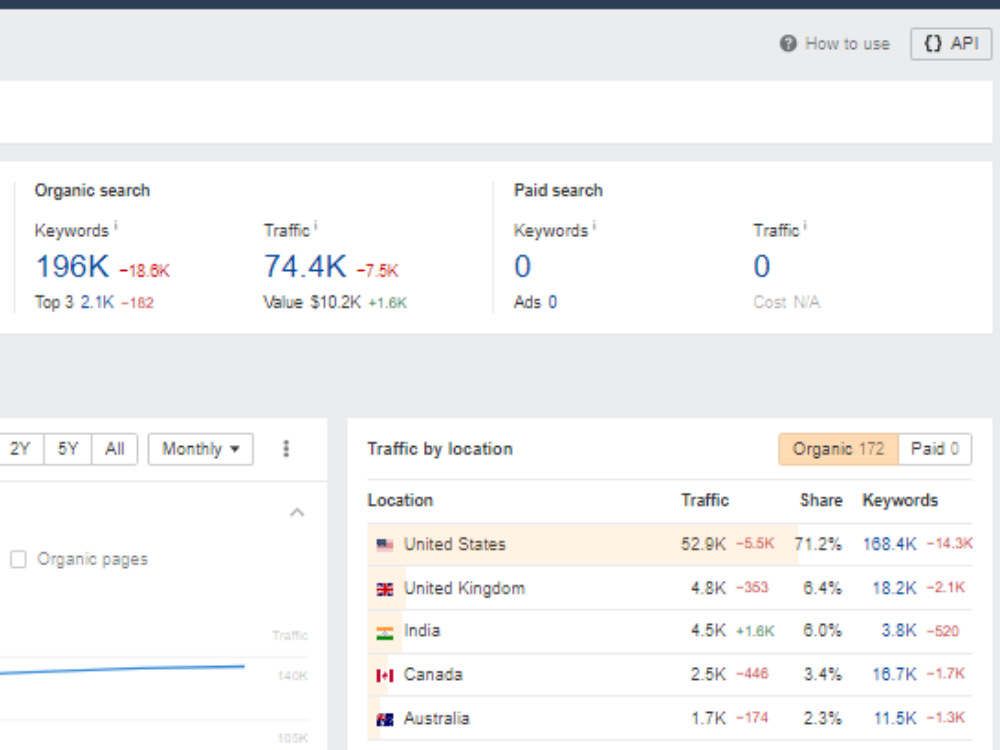Click the How to use help icon
This screenshot has width=1000, height=750.
pyautogui.click(x=788, y=43)
